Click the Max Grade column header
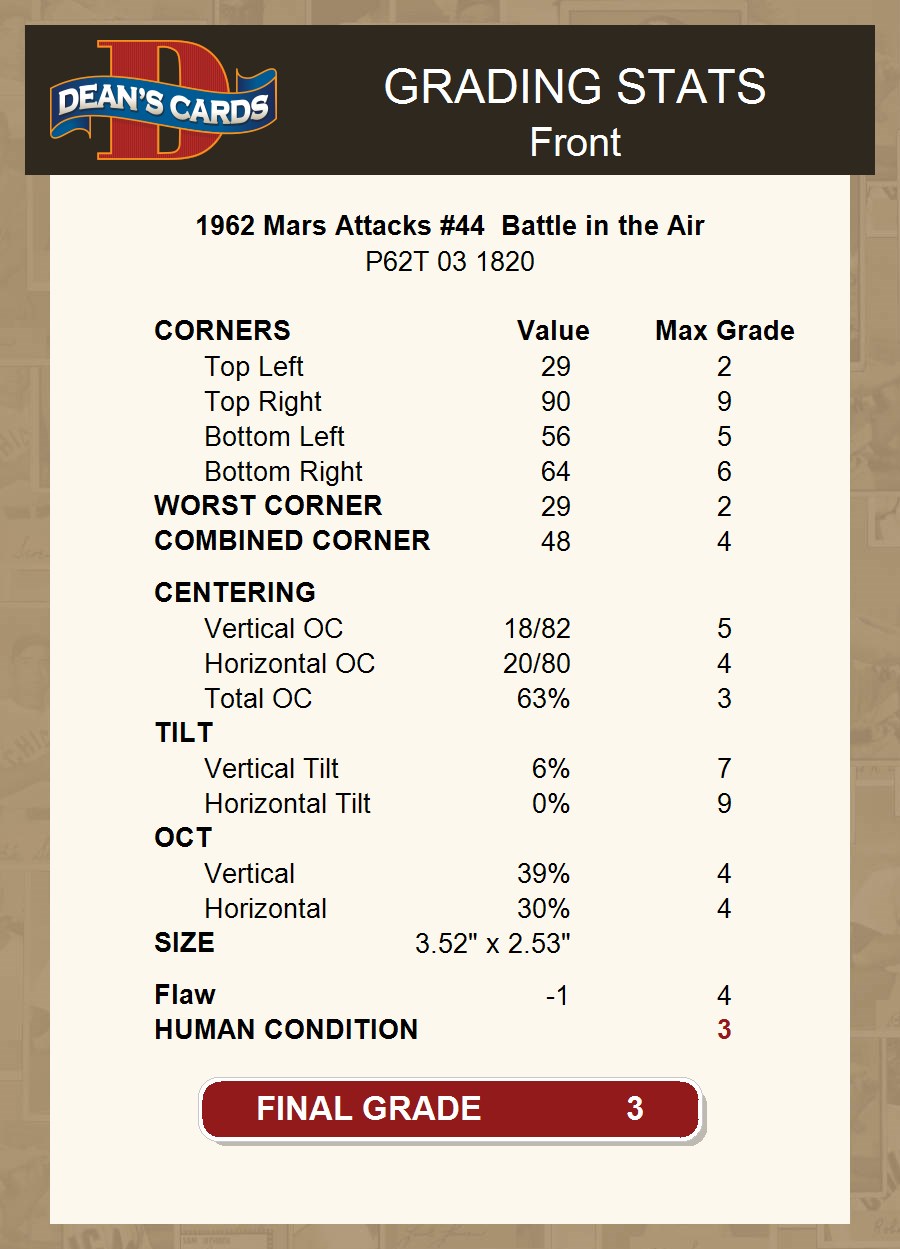Viewport: 900px width, 1249px height. (x=725, y=331)
